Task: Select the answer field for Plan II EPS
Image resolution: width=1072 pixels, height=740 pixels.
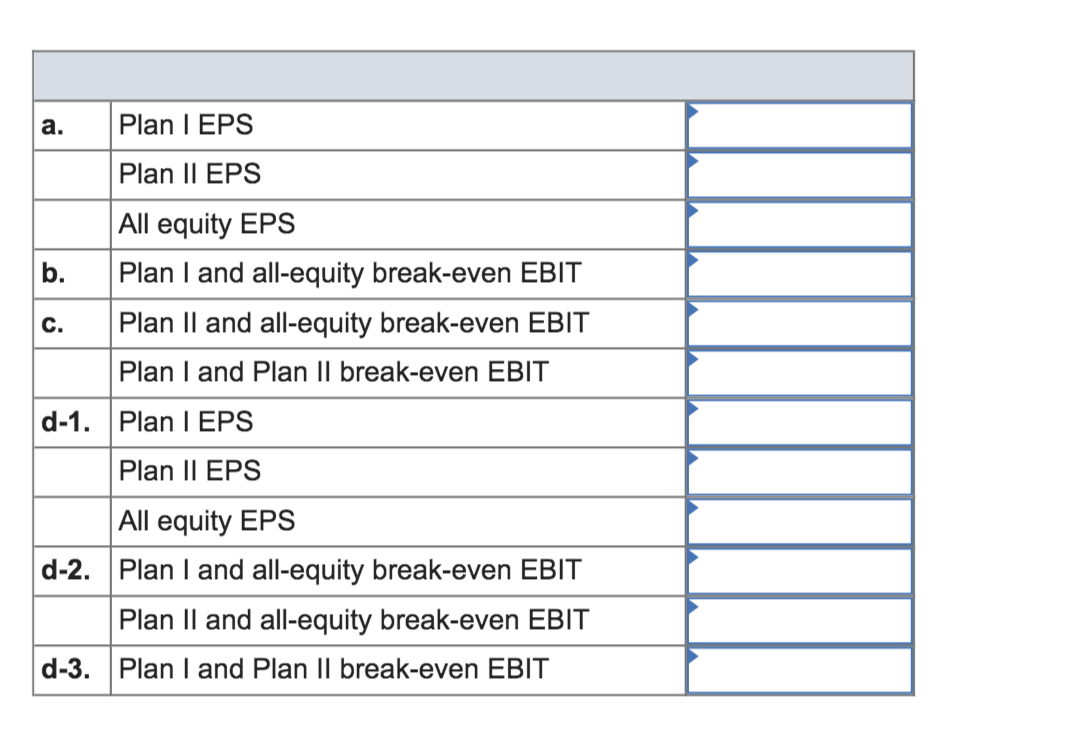Action: point(798,174)
